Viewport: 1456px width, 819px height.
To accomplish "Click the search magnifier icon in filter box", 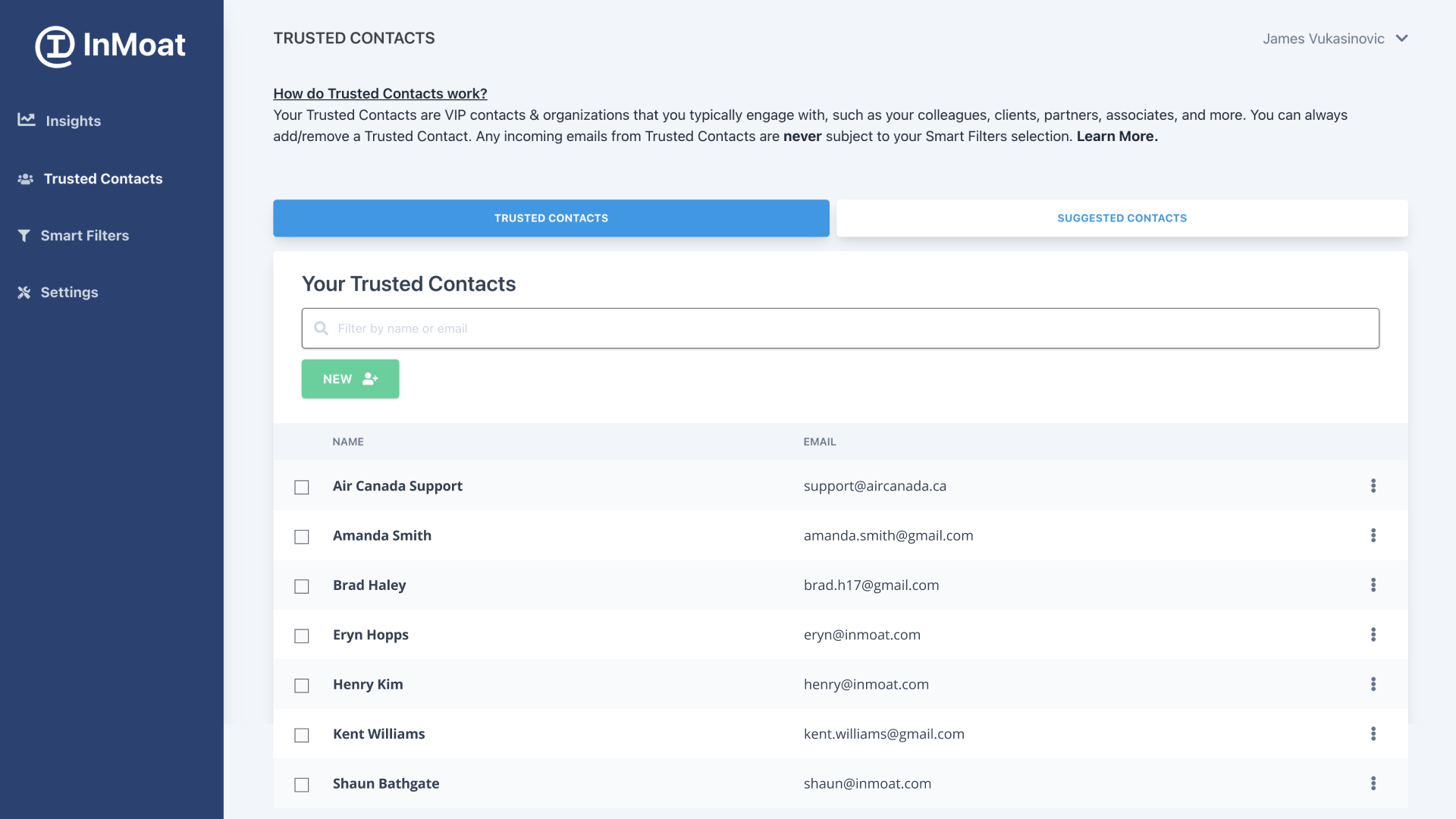I will pyautogui.click(x=321, y=328).
